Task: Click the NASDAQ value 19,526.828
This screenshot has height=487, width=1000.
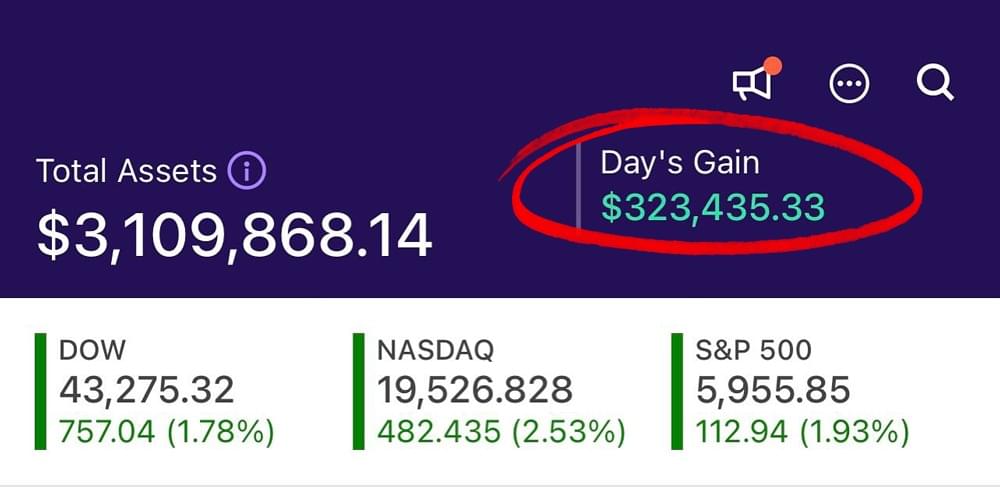Action: click(475, 389)
